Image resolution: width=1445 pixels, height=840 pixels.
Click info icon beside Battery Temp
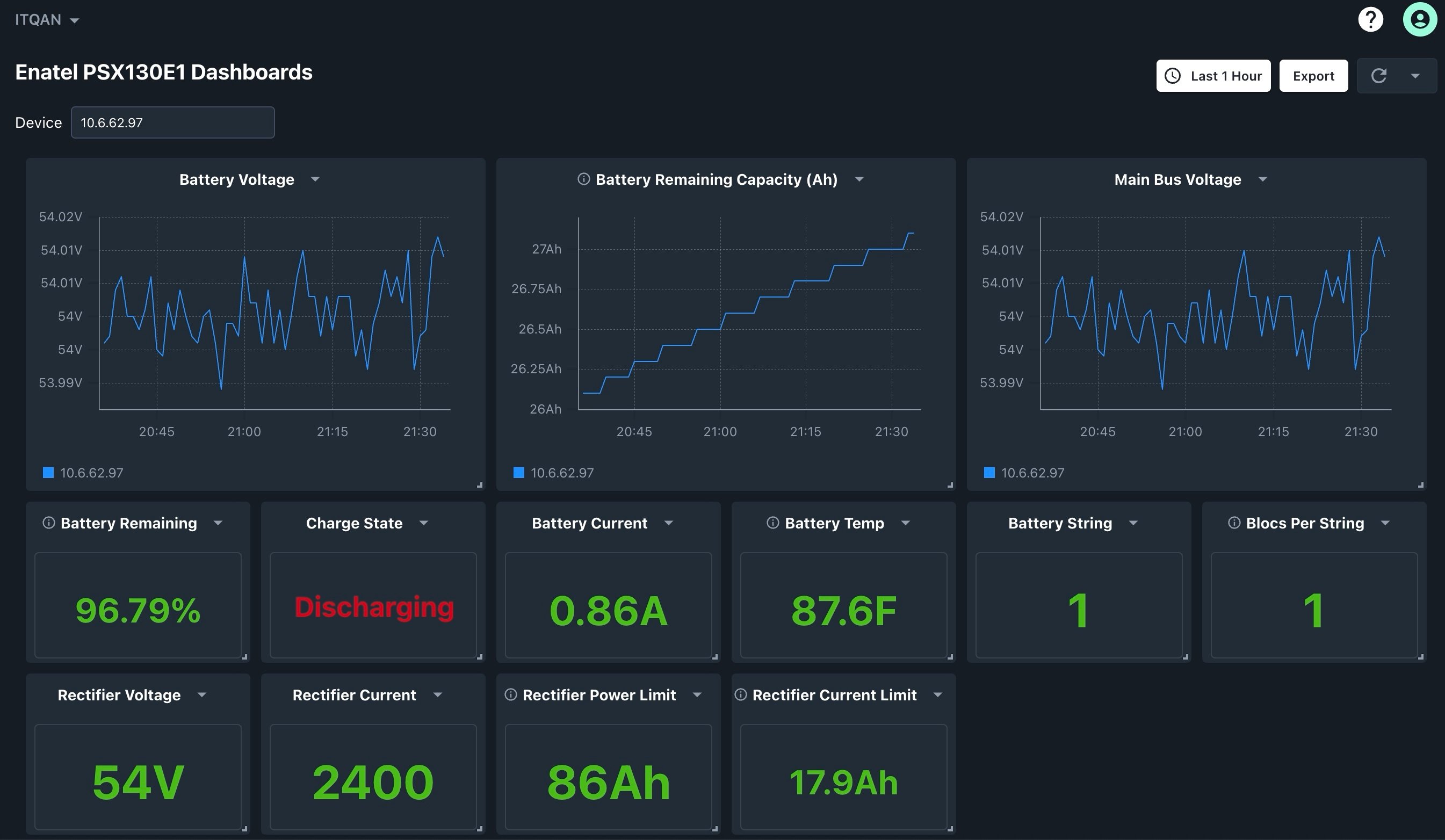(x=772, y=523)
